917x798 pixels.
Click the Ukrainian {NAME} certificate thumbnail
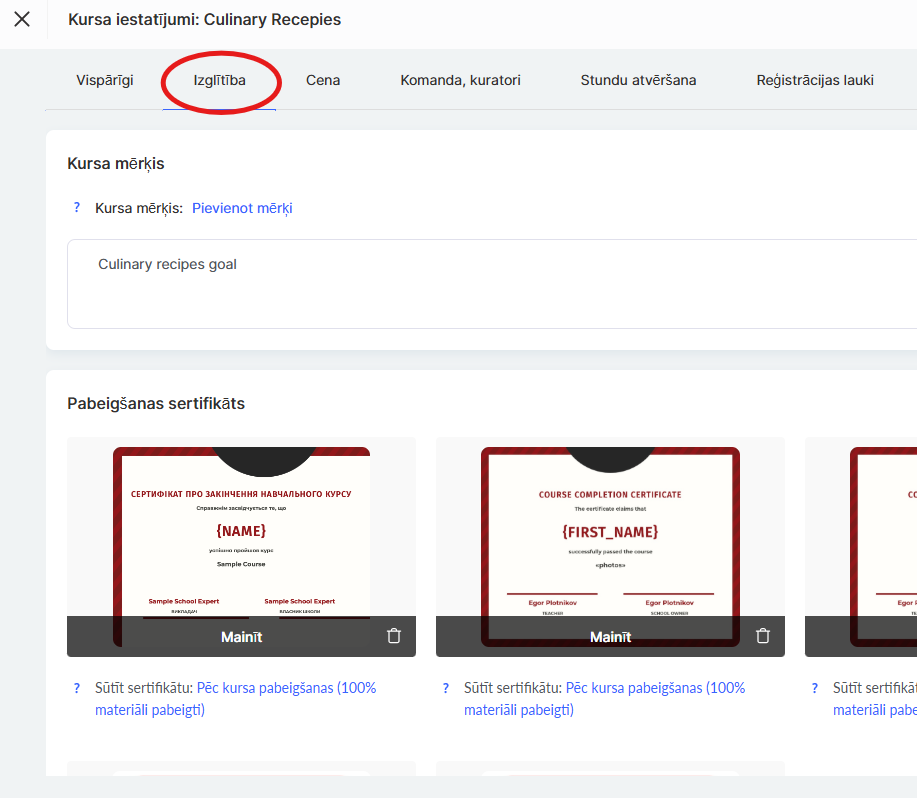click(241, 530)
